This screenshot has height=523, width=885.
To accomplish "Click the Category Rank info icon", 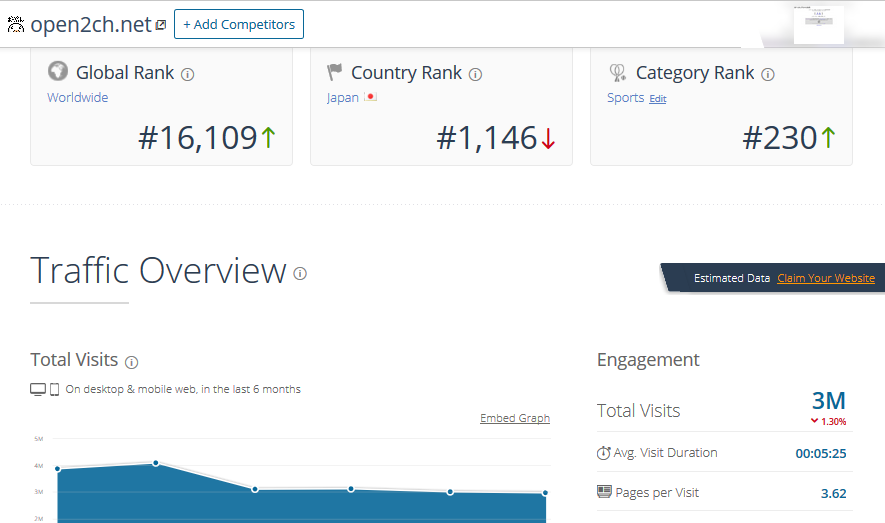I will pyautogui.click(x=768, y=74).
